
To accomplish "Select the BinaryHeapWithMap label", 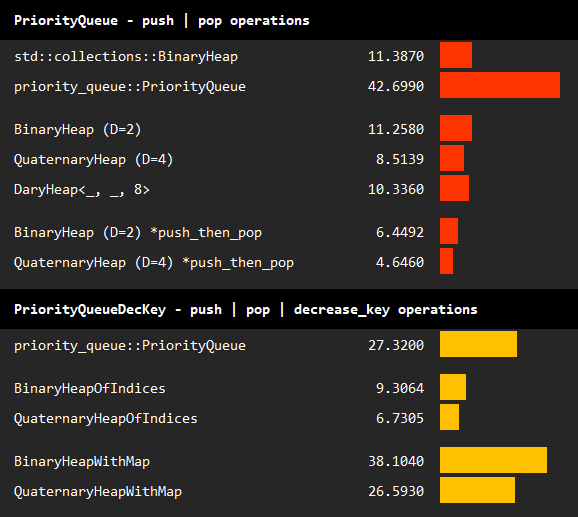I will click(x=82, y=461).
